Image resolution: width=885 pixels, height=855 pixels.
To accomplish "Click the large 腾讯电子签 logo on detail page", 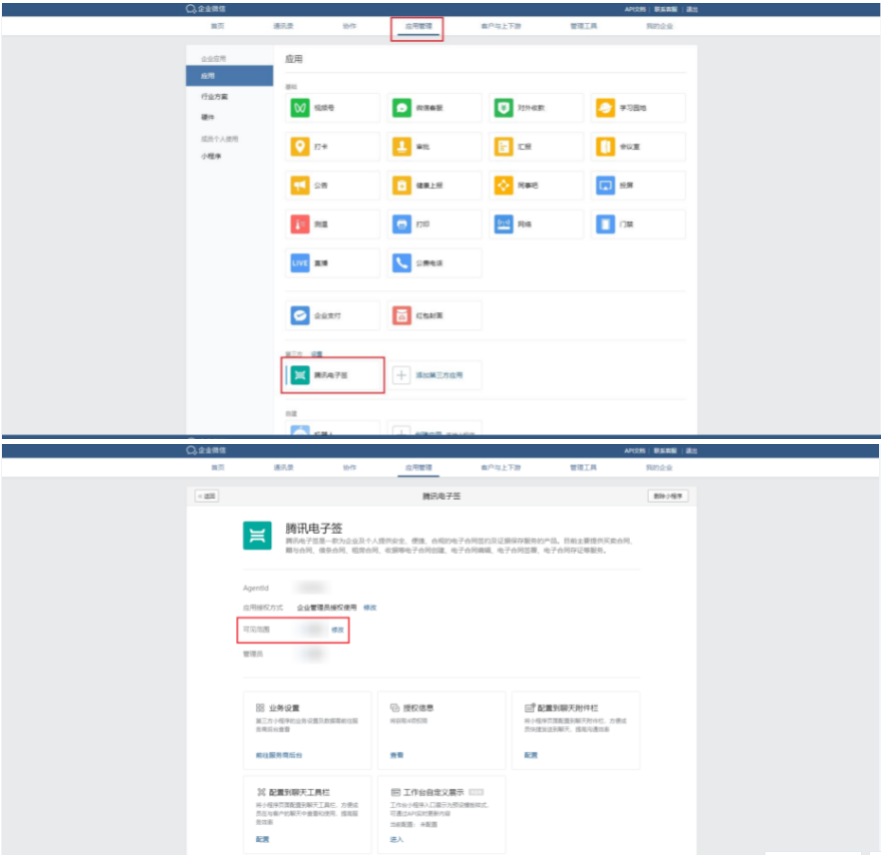I will click(257, 535).
